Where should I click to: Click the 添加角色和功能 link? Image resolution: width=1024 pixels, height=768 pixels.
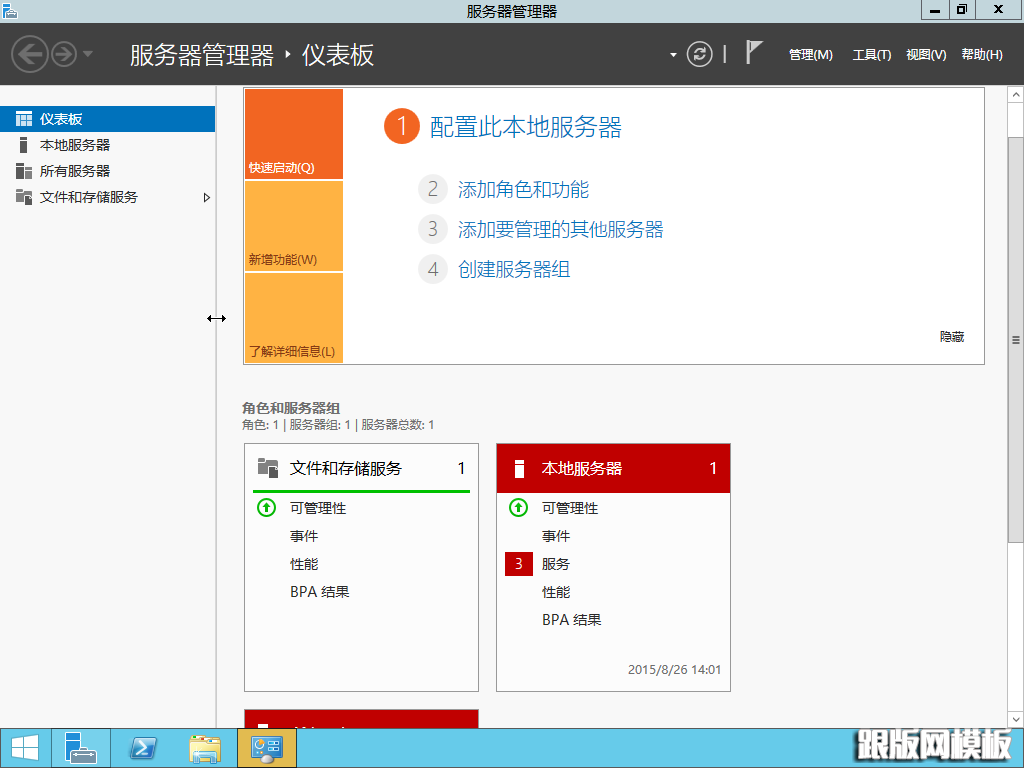coord(523,189)
